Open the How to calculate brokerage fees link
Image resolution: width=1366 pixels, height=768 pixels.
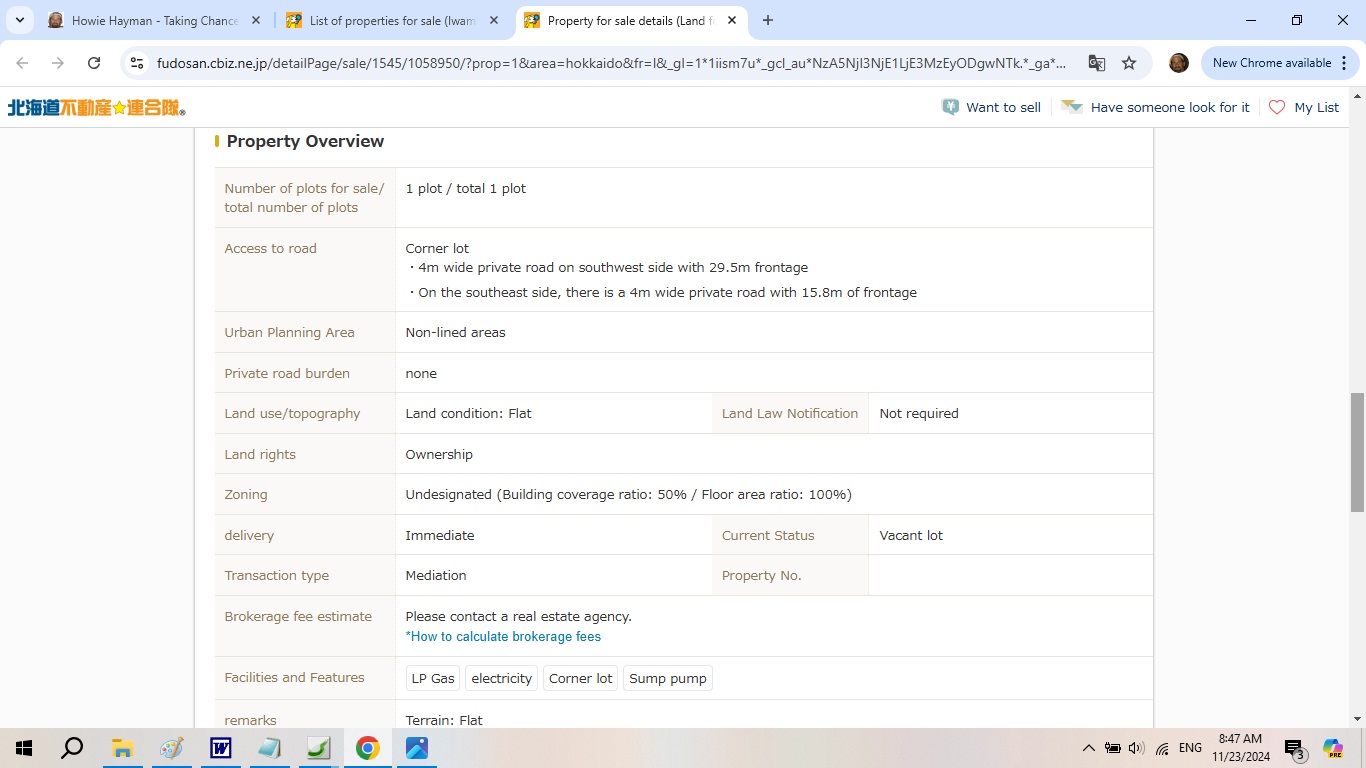[503, 637]
